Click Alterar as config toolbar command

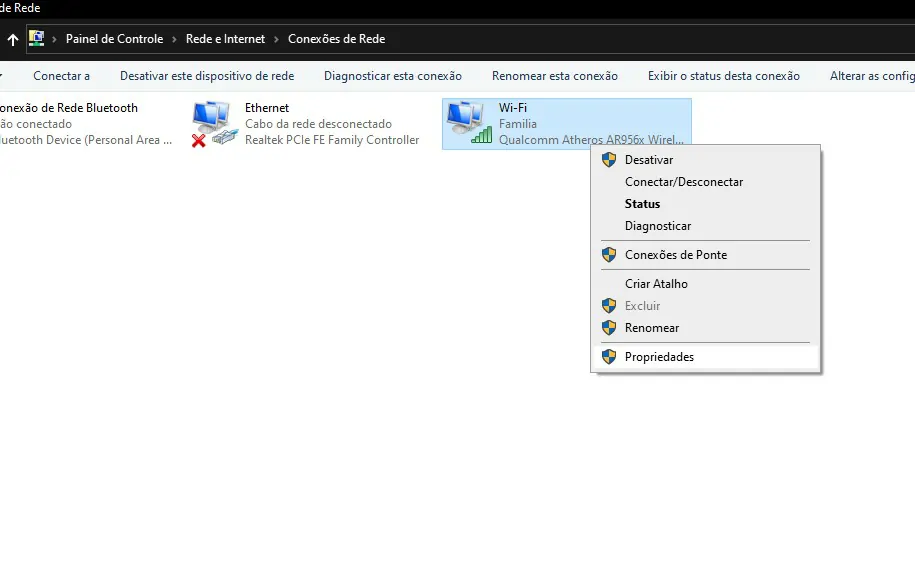pos(872,76)
